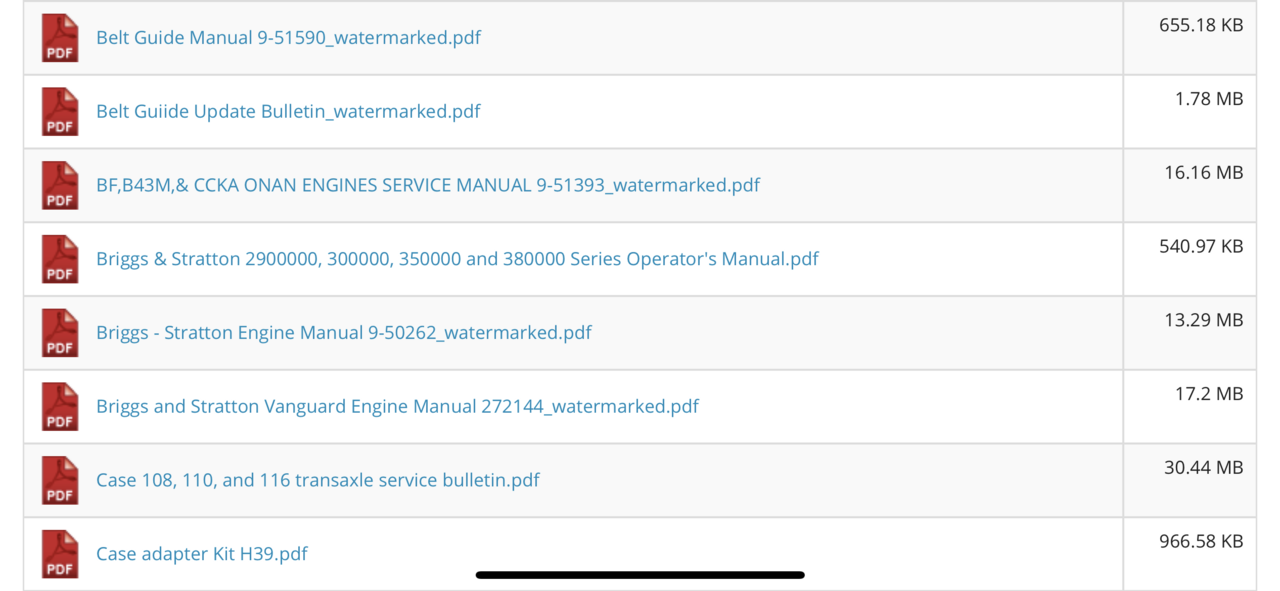Tap the PDF icon for Briggs & Stratton Operator's Manual
The height and width of the screenshot is (591, 1280).
[60, 259]
